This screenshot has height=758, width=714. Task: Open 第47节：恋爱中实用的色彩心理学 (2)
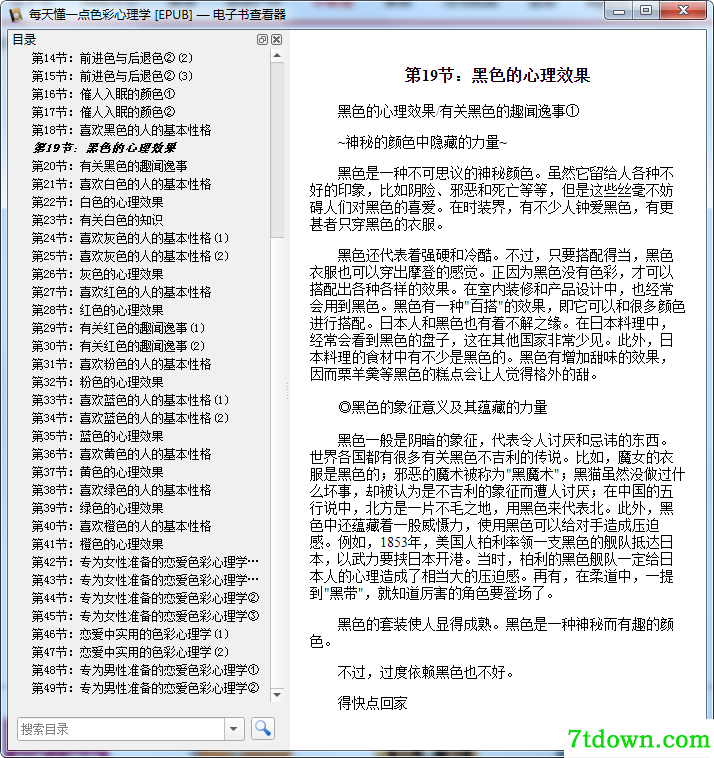click(x=130, y=652)
